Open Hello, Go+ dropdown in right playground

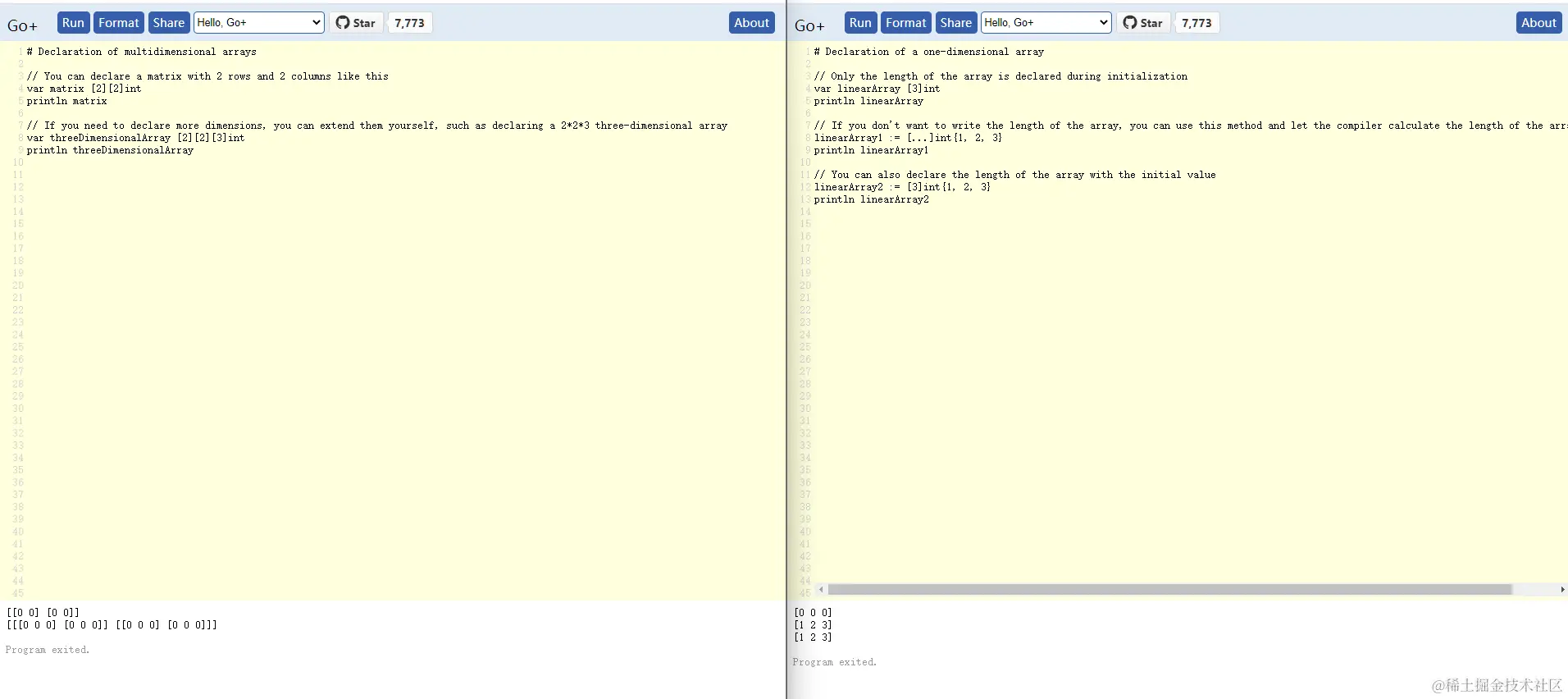(1046, 23)
